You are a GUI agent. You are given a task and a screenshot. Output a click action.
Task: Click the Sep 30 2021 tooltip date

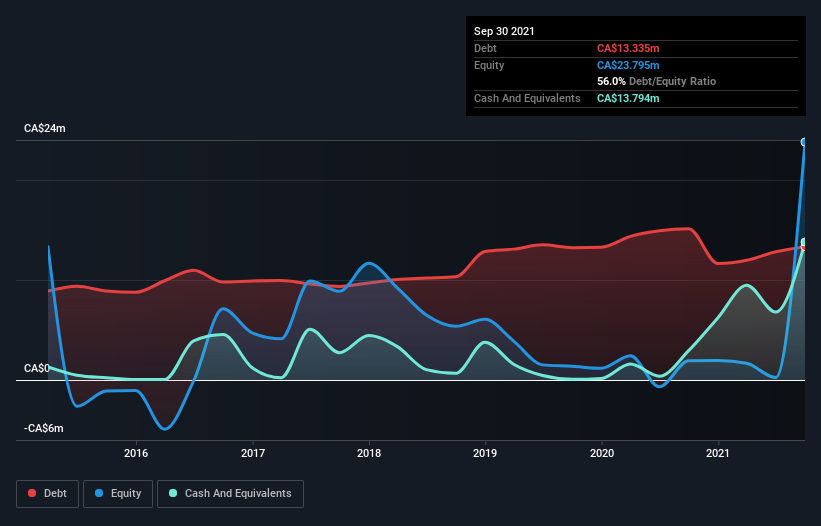[504, 31]
